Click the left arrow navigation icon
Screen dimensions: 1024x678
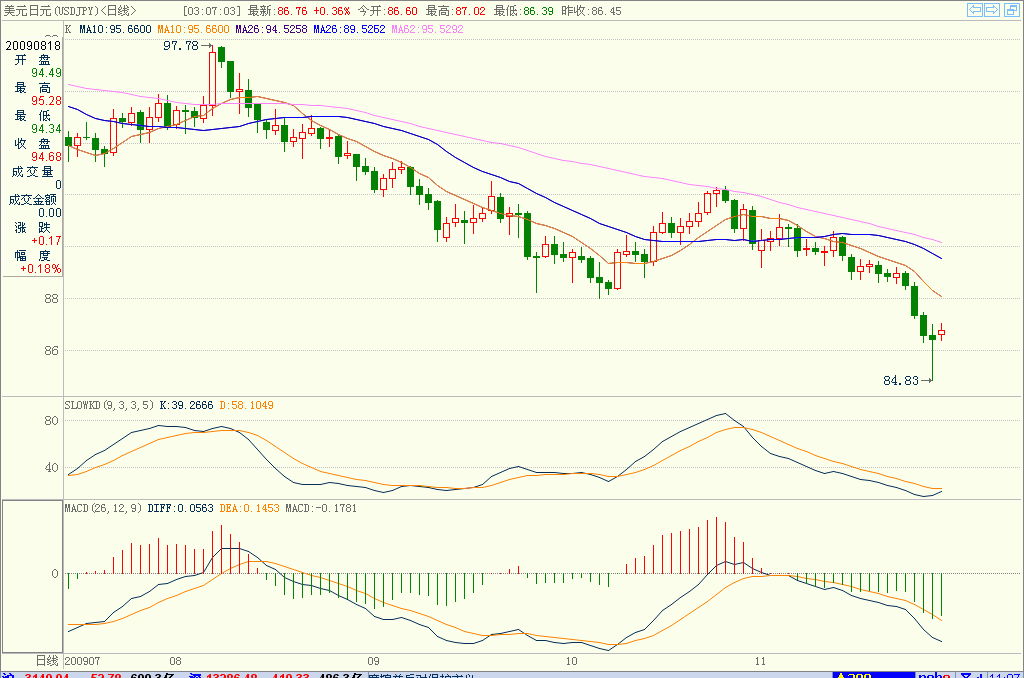pyautogui.click(x=975, y=10)
